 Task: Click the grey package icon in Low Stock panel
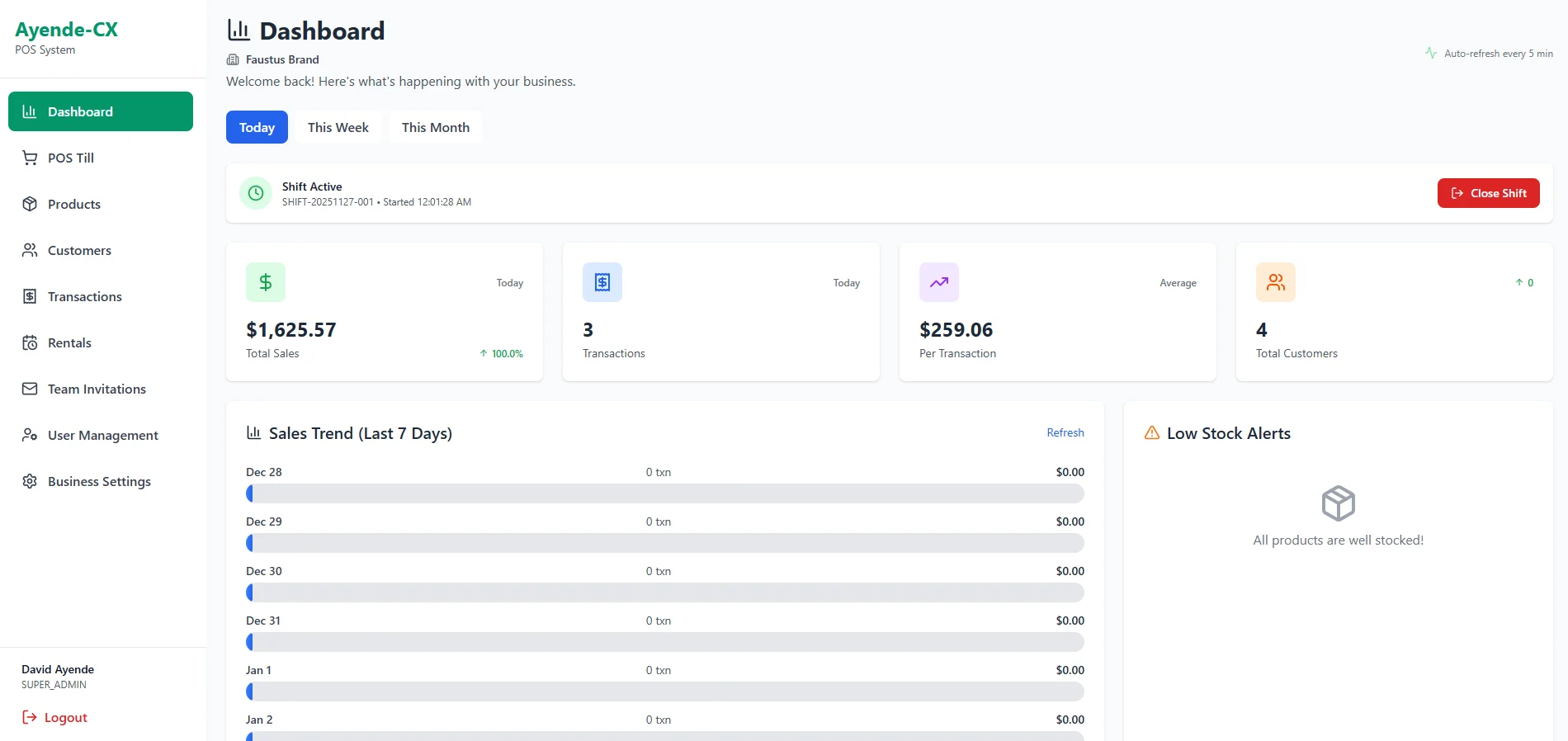tap(1339, 503)
